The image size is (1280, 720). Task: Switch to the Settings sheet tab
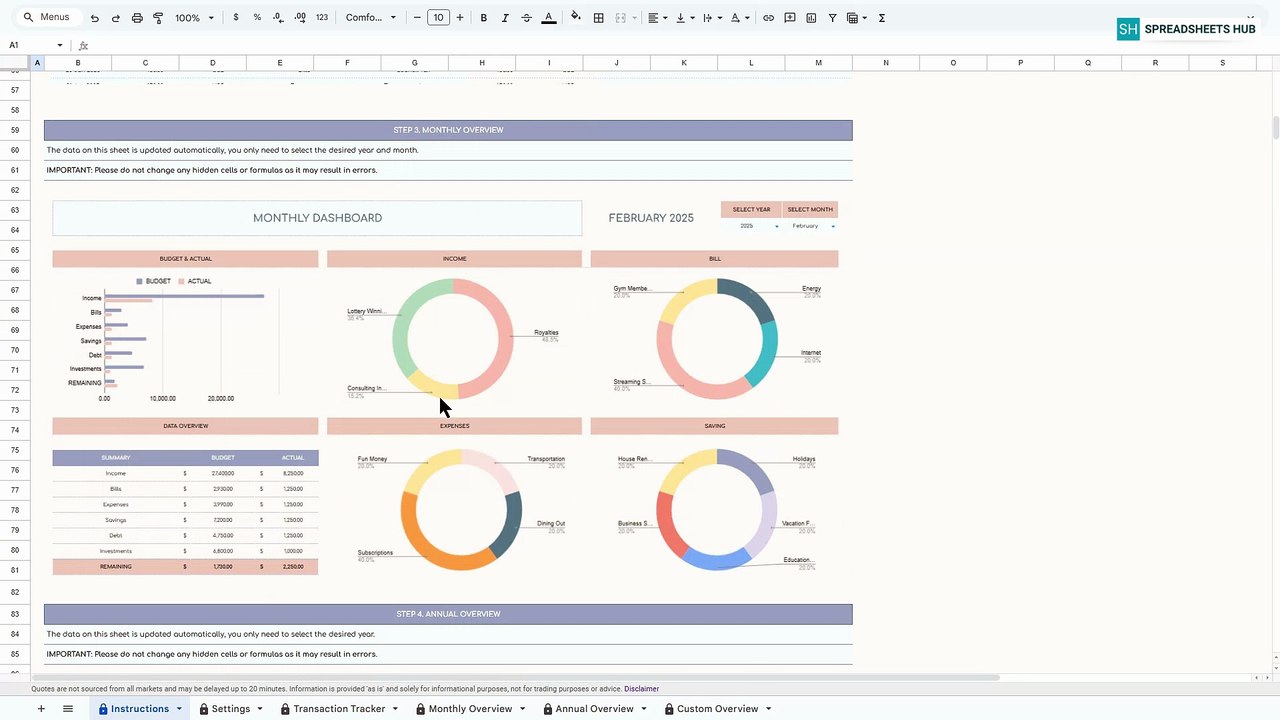click(x=230, y=709)
